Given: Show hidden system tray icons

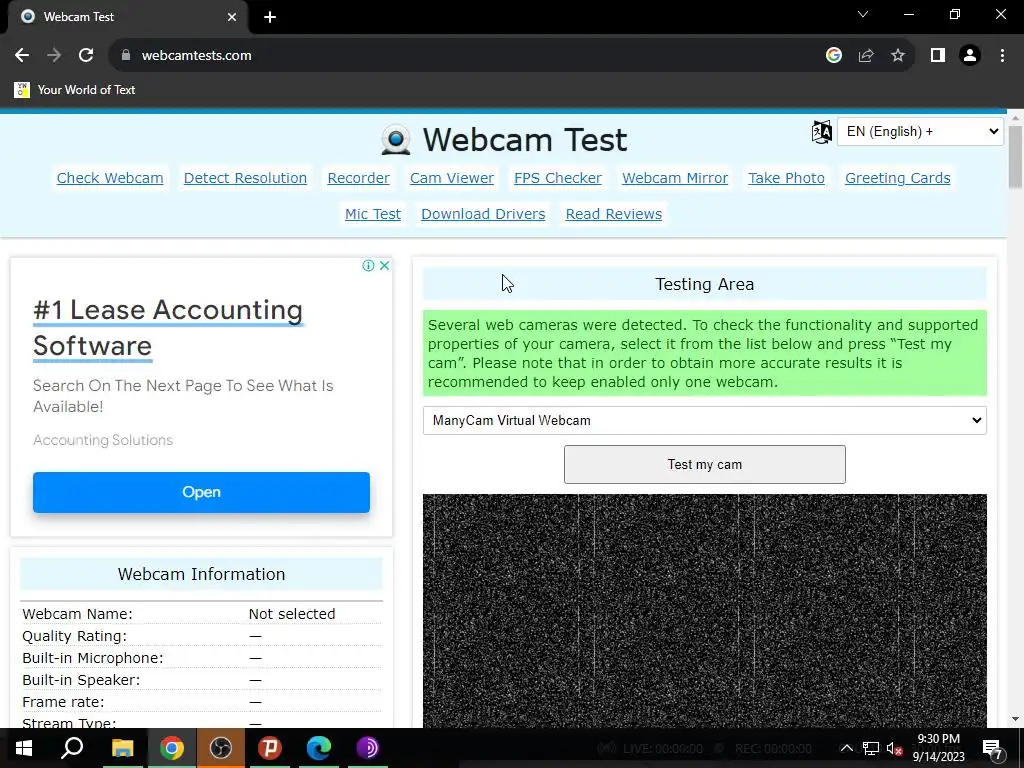Looking at the screenshot, I should (x=846, y=748).
